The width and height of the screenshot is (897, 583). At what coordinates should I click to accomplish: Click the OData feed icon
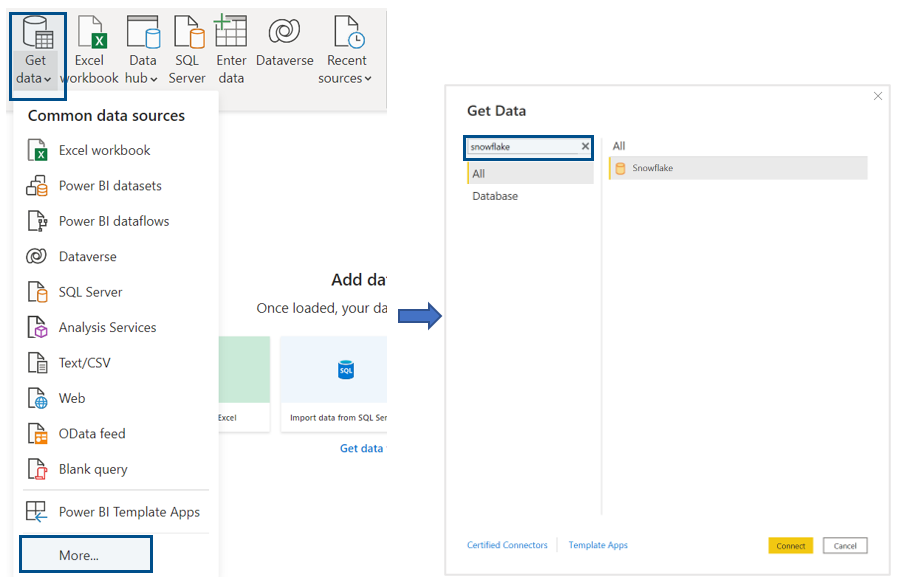37,434
